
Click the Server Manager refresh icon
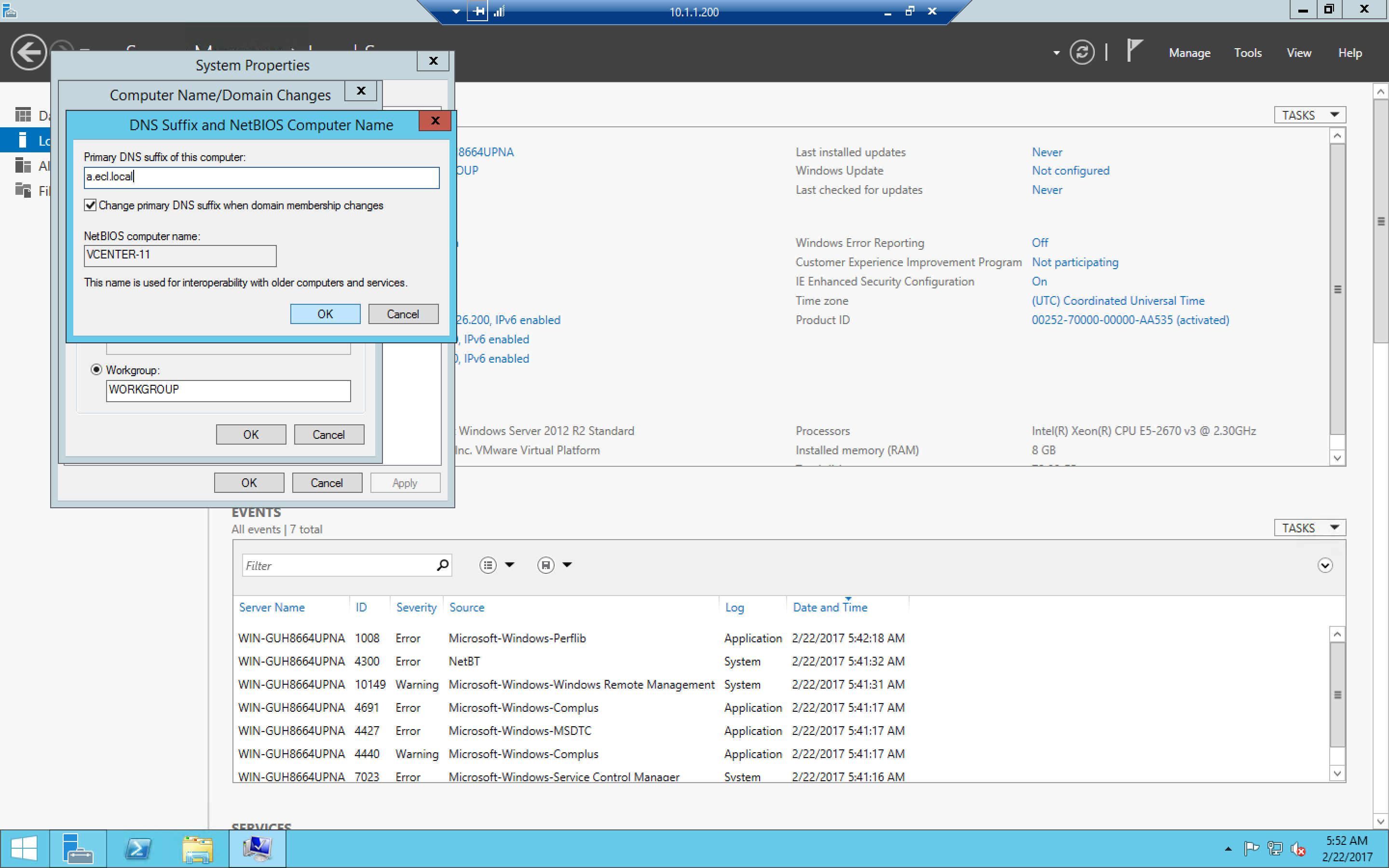[x=1081, y=52]
